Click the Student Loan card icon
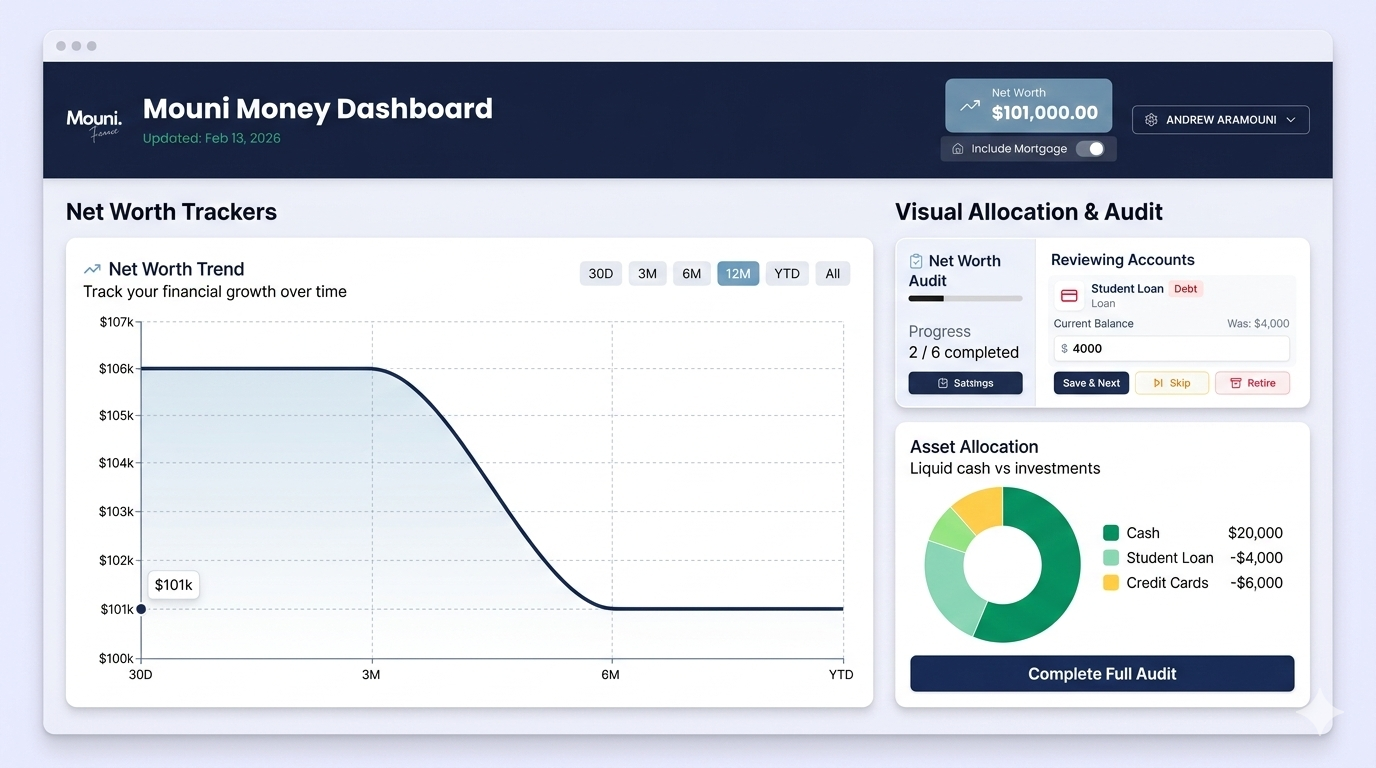The width and height of the screenshot is (1376, 768). [1069, 296]
